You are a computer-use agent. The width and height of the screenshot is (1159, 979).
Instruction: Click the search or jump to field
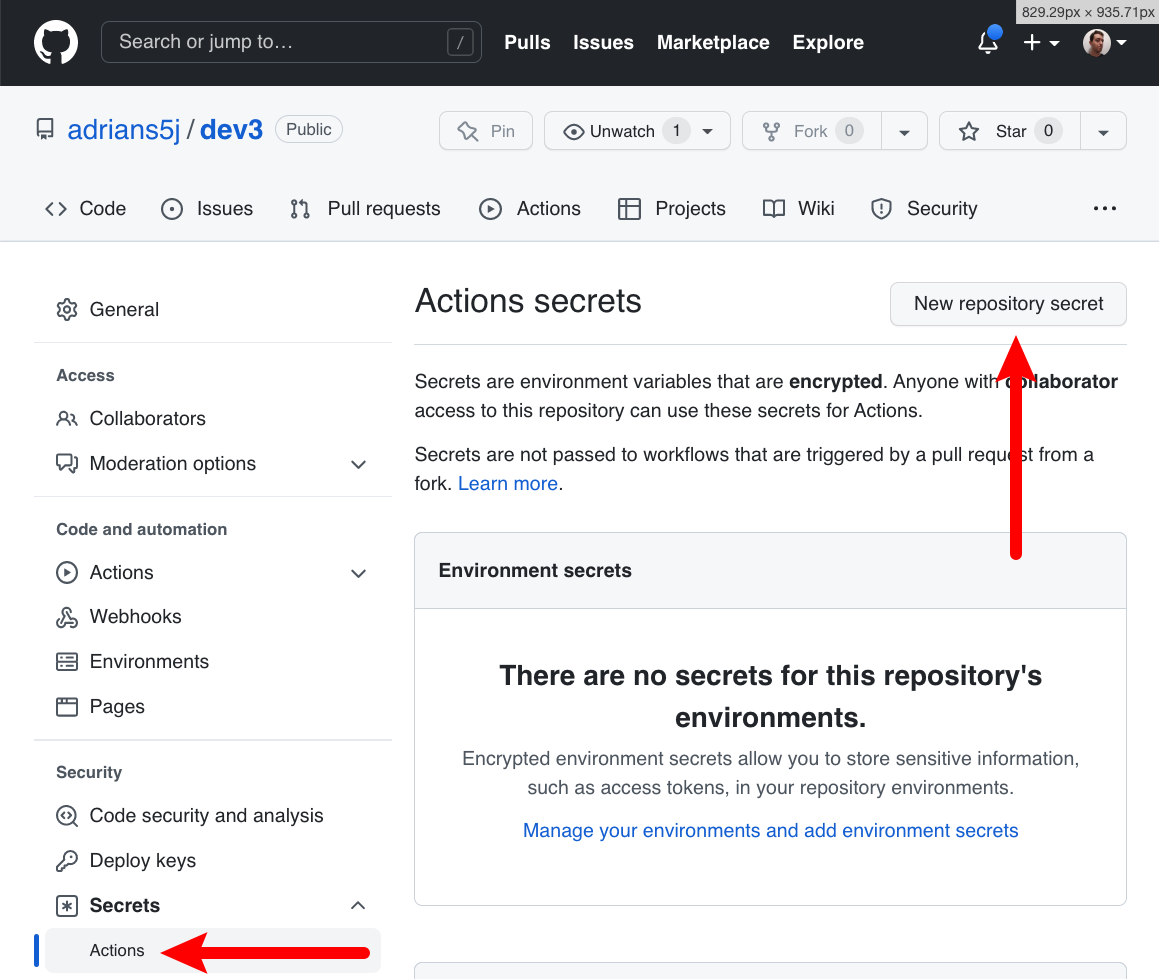290,42
